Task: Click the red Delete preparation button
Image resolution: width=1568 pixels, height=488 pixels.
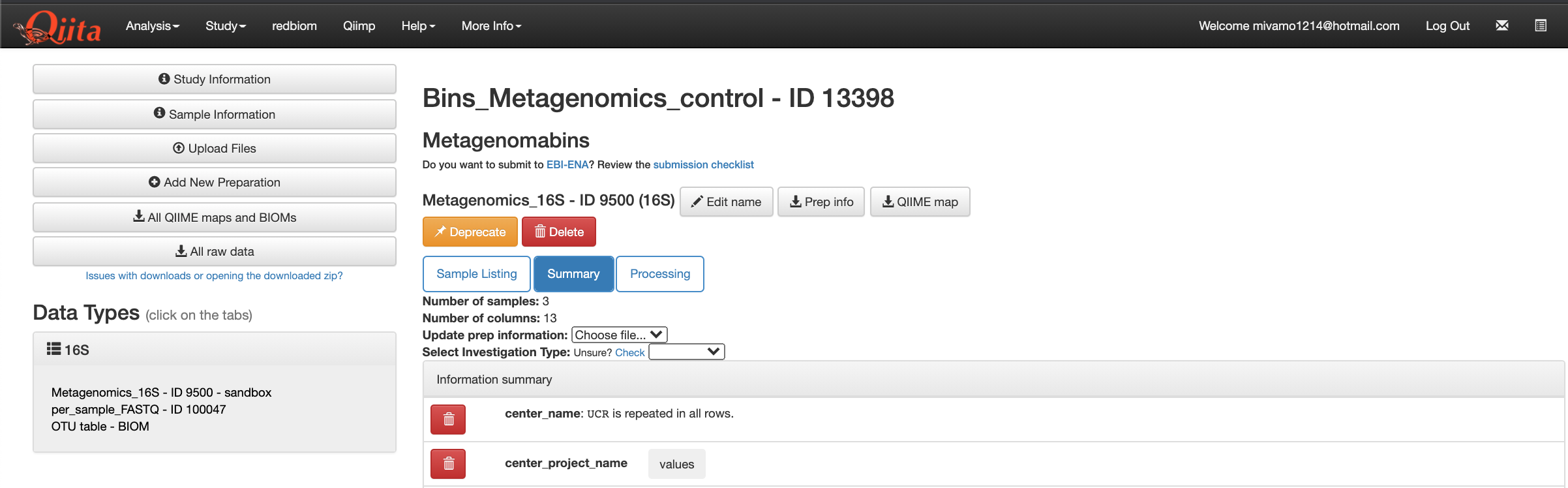Action: [559, 232]
